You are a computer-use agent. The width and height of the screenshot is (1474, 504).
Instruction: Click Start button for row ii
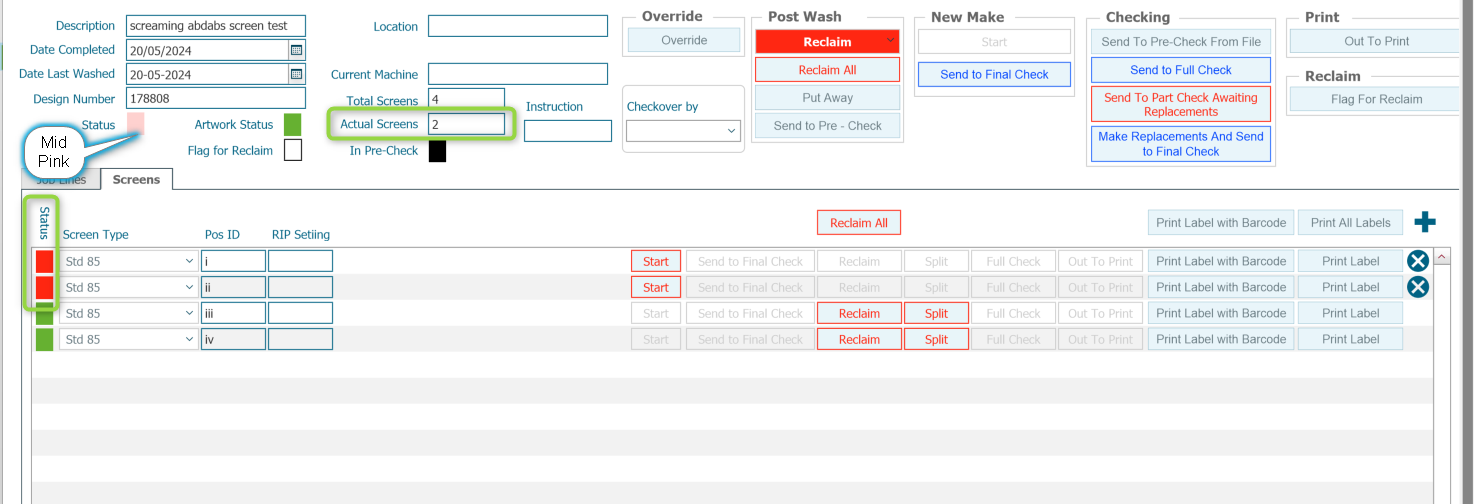tap(656, 287)
